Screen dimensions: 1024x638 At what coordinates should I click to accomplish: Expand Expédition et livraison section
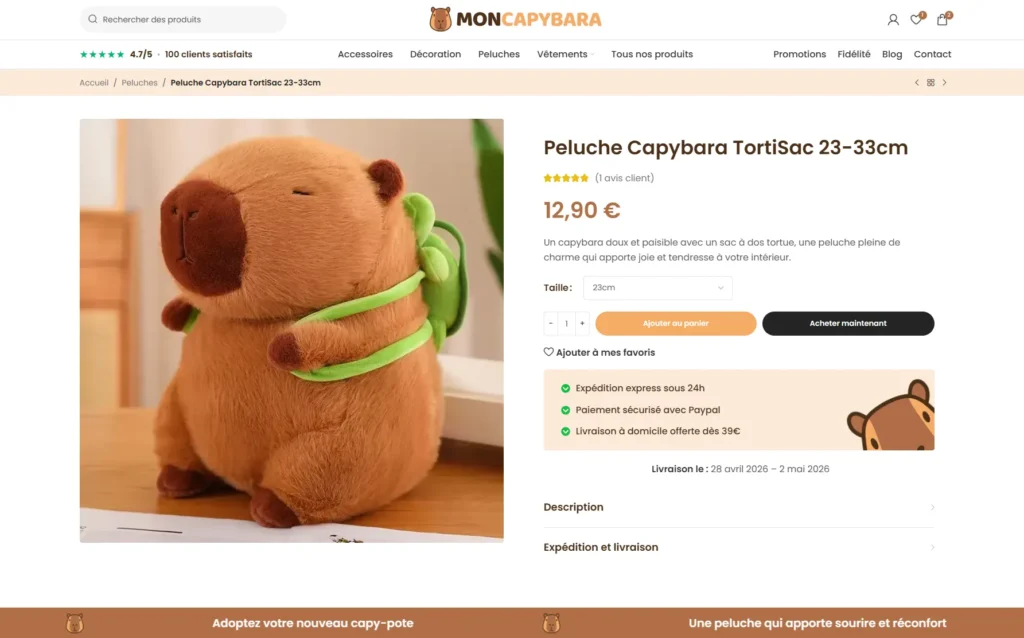(x=739, y=547)
